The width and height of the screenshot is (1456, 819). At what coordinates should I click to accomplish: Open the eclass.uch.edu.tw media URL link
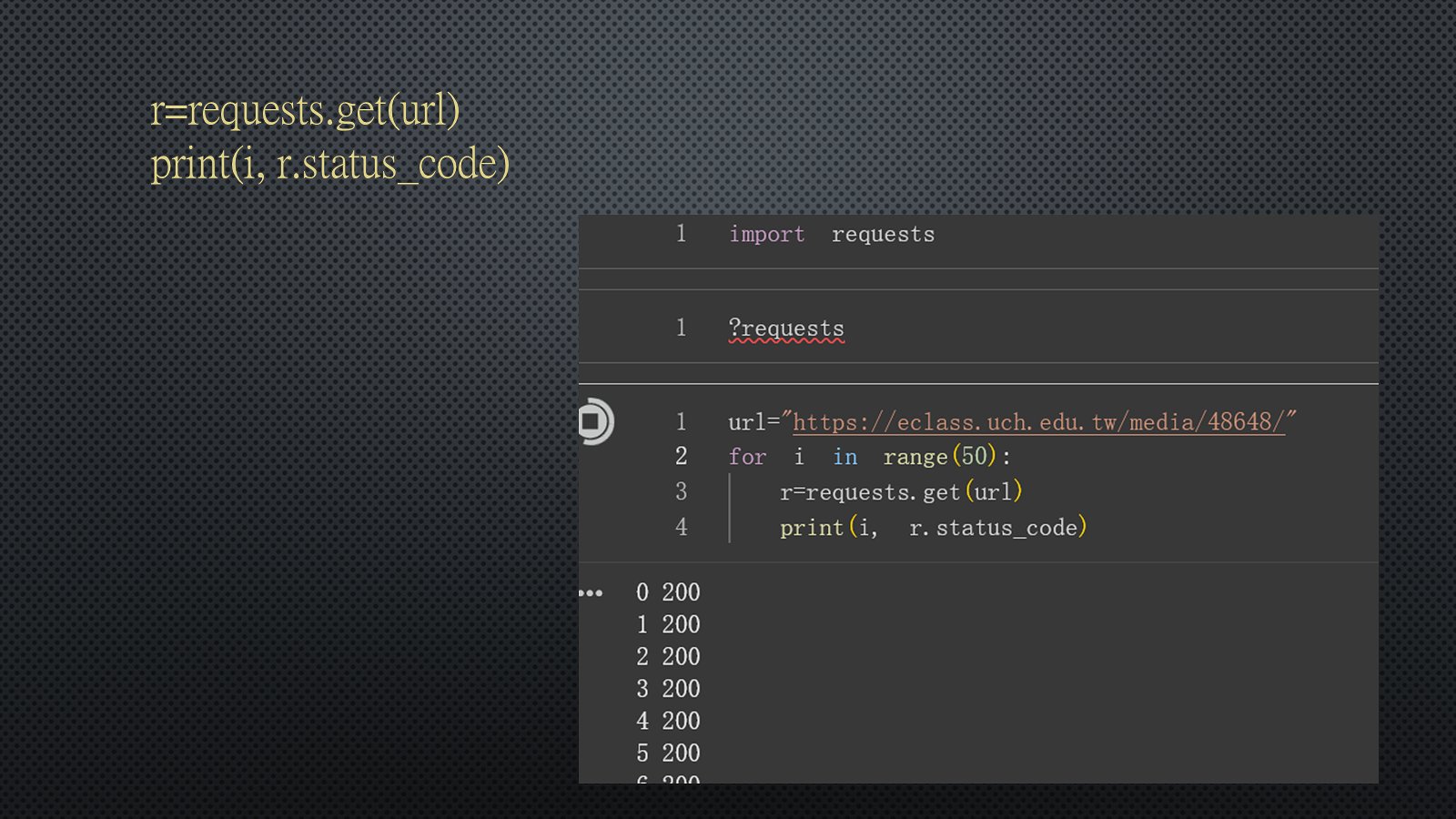(1038, 422)
